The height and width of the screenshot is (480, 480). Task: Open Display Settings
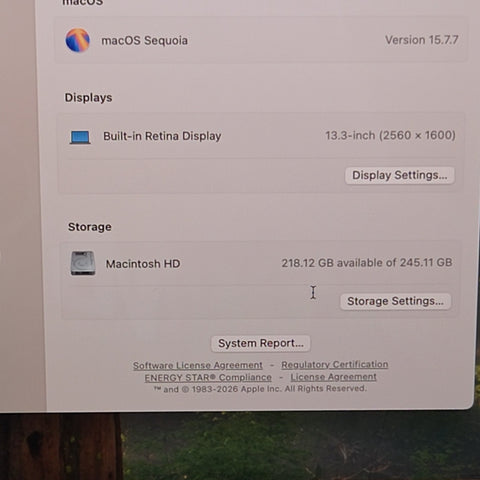pyautogui.click(x=400, y=175)
